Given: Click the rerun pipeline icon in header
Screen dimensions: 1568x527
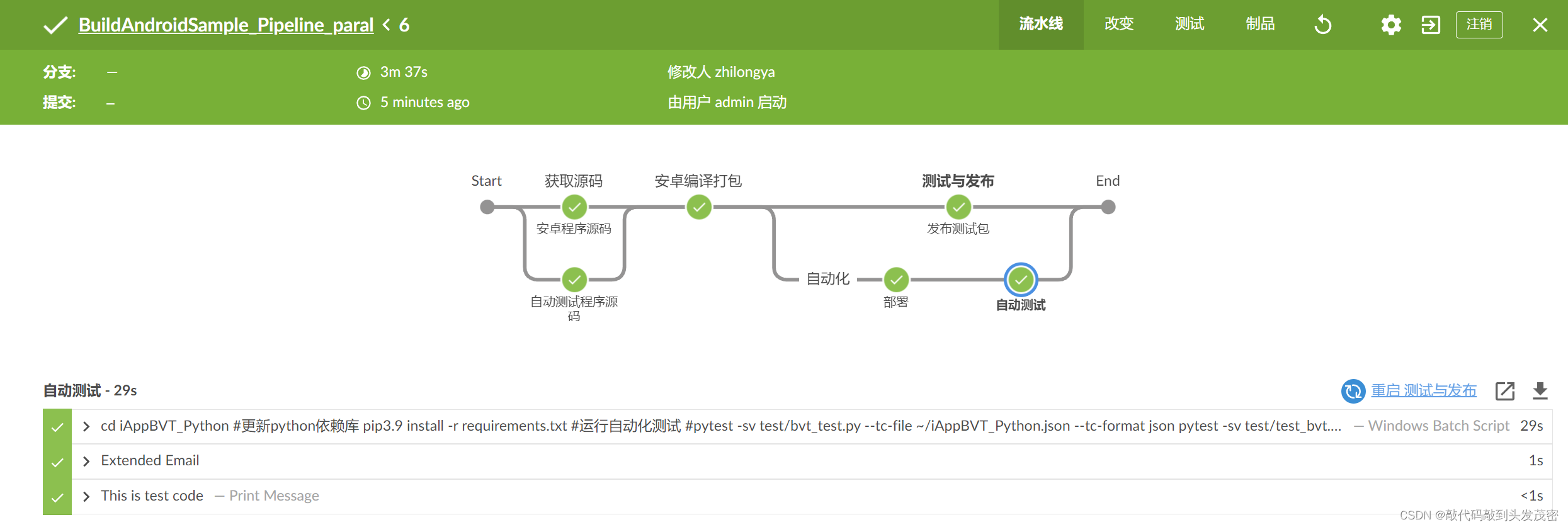Looking at the screenshot, I should 1323,25.
